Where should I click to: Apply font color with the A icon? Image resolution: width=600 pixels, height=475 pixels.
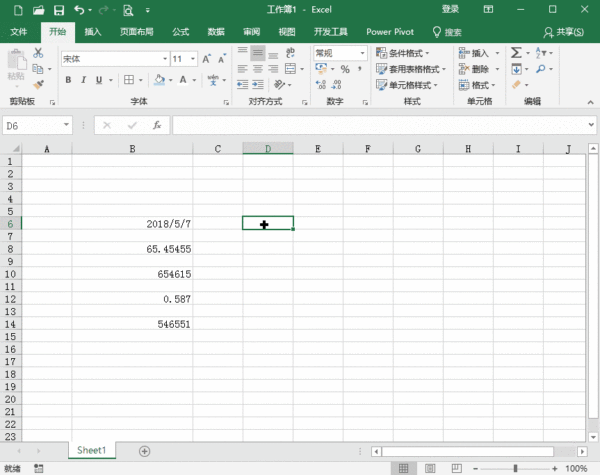pos(183,80)
